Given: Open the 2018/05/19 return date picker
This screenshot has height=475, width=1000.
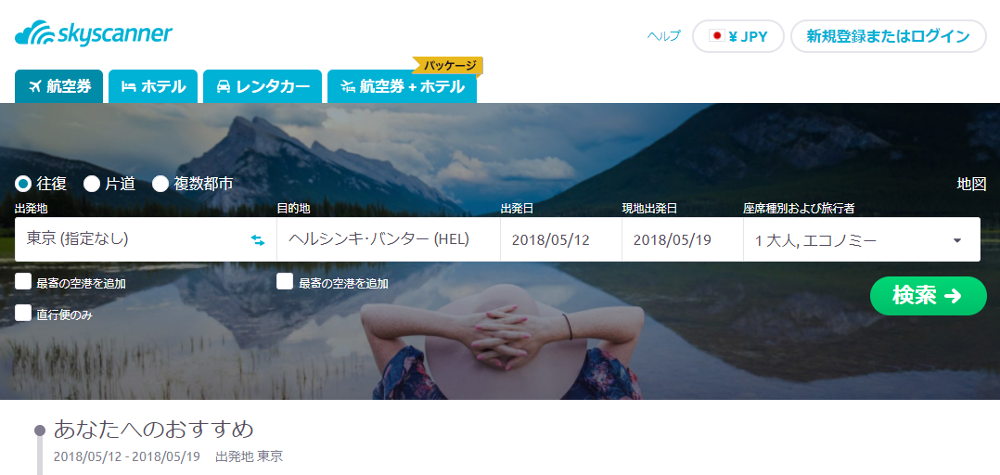Looking at the screenshot, I should (682, 240).
